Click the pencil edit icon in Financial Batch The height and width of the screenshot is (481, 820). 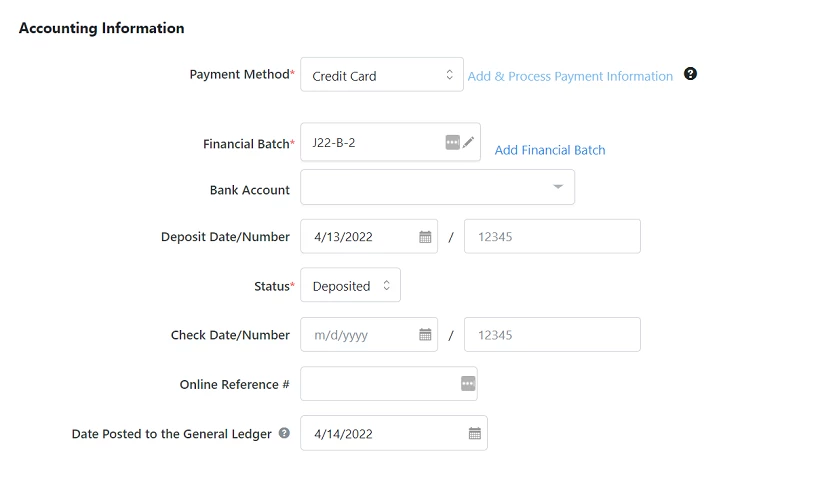pos(469,142)
